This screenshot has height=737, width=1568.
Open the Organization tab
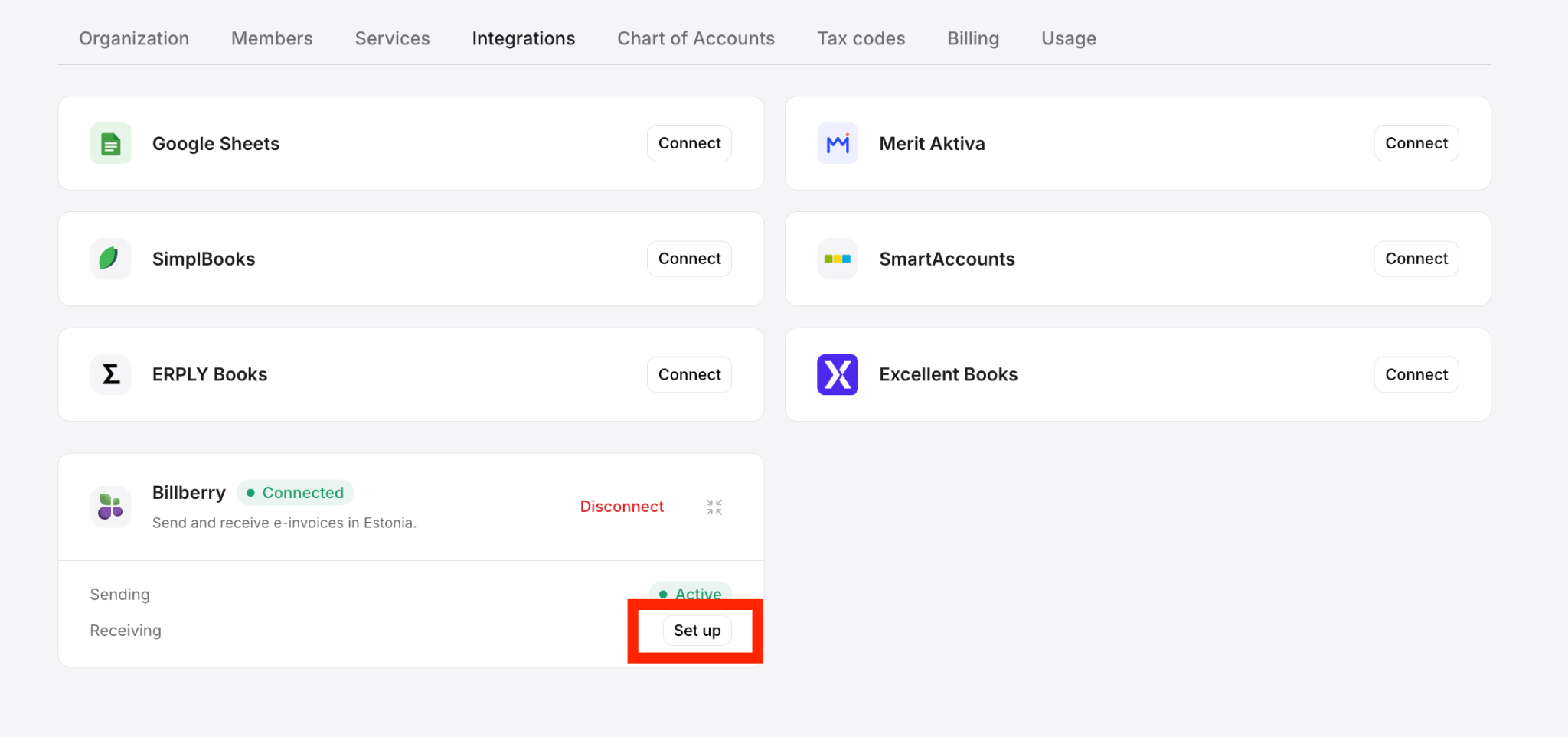[134, 38]
